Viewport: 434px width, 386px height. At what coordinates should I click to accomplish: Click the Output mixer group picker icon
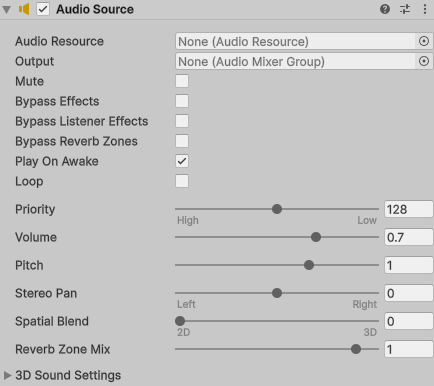point(424,61)
